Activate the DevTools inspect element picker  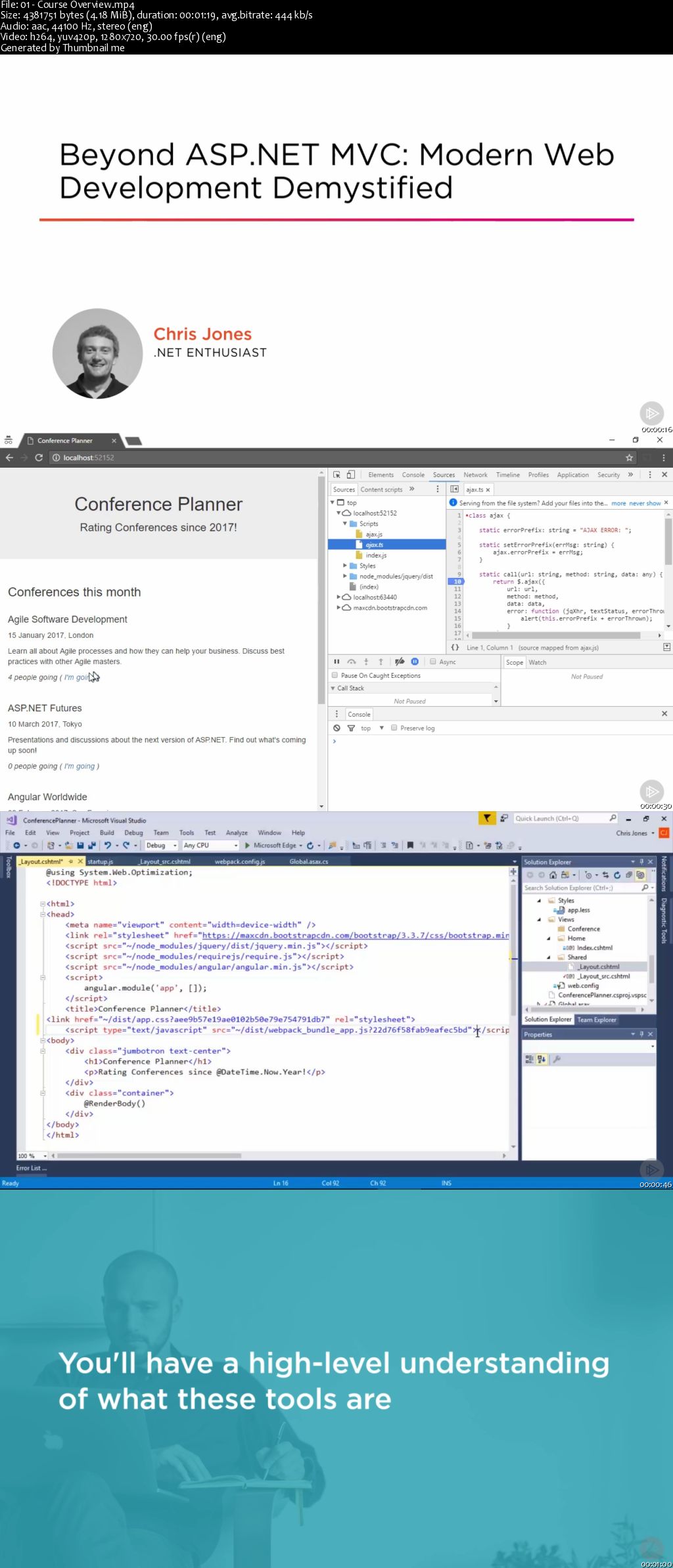336,474
